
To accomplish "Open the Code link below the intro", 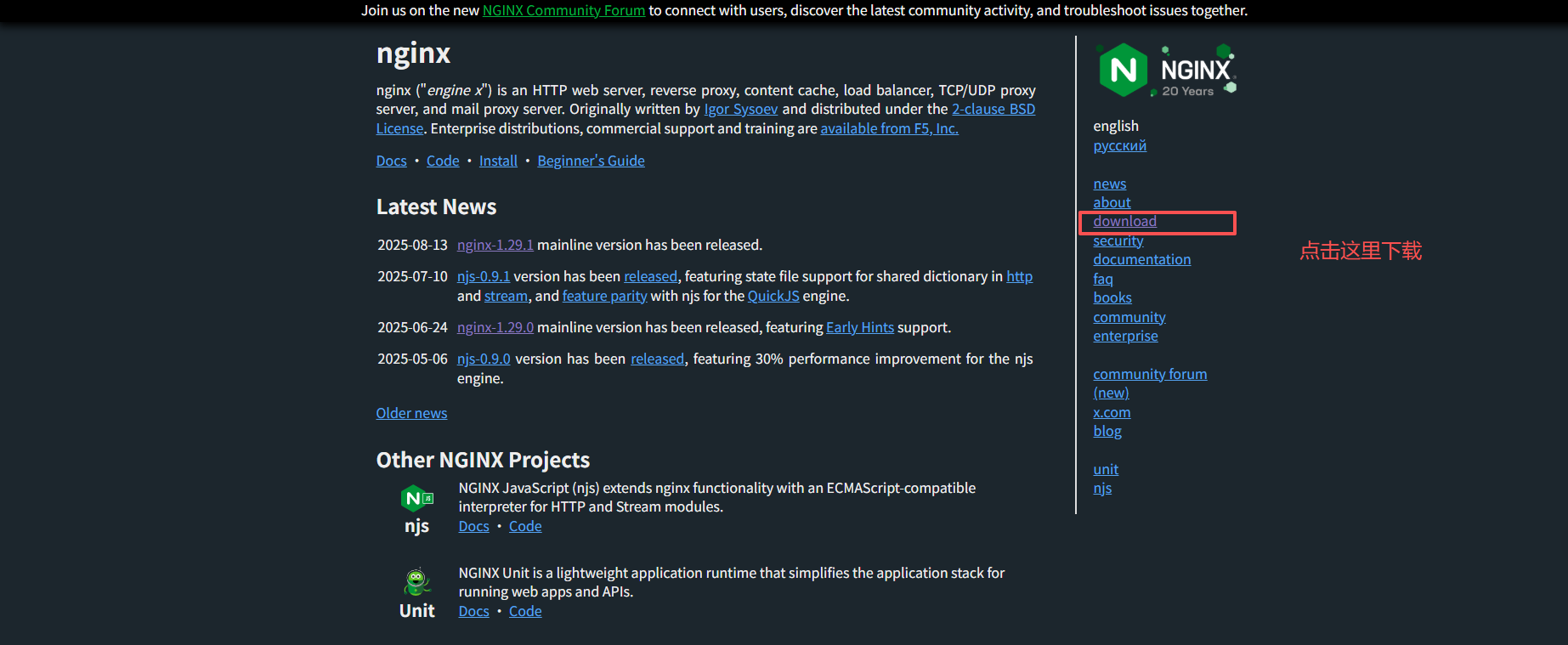I will pyautogui.click(x=443, y=161).
